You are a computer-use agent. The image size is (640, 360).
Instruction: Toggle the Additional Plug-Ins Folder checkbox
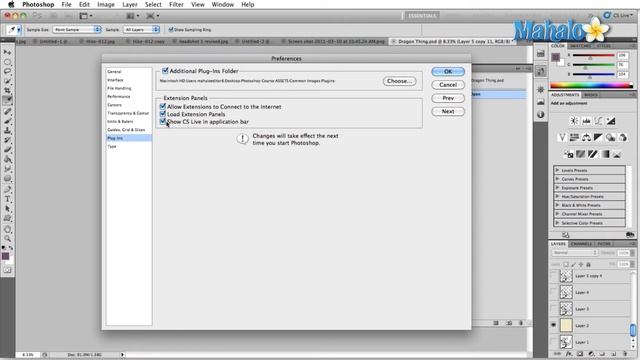[x=165, y=71]
